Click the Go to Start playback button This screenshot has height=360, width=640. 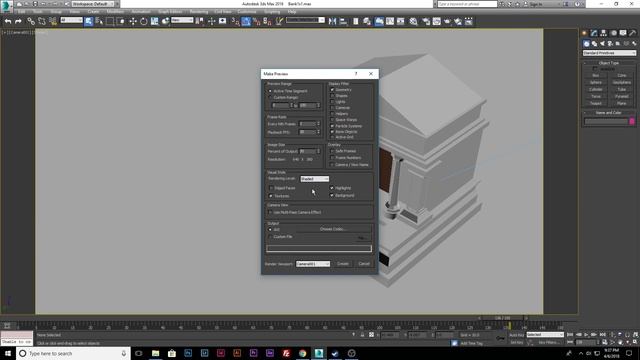(x=570, y=335)
